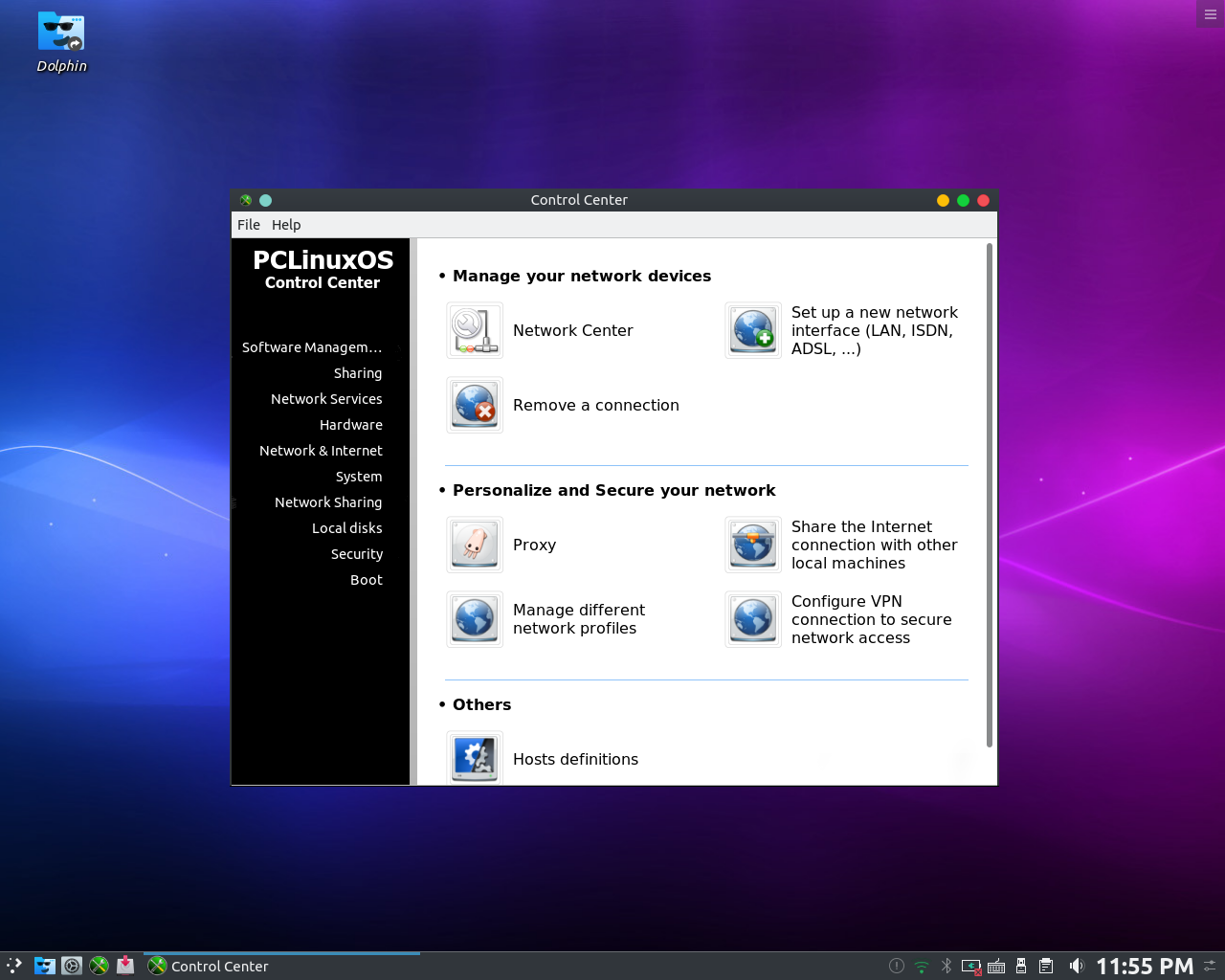Image resolution: width=1225 pixels, height=980 pixels.
Task: Click the clipboard tray icon
Action: [1046, 967]
